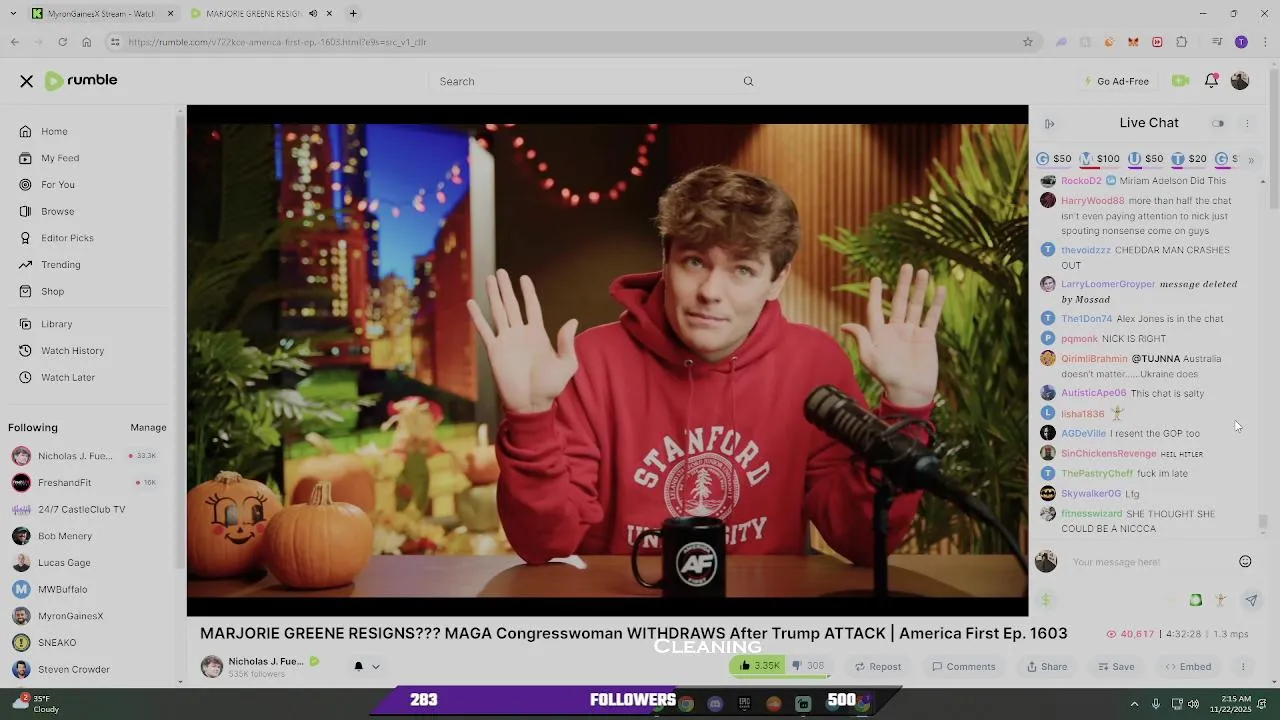The image size is (1280, 720).
Task: Toggle channel notification bell under video
Action: point(358,667)
